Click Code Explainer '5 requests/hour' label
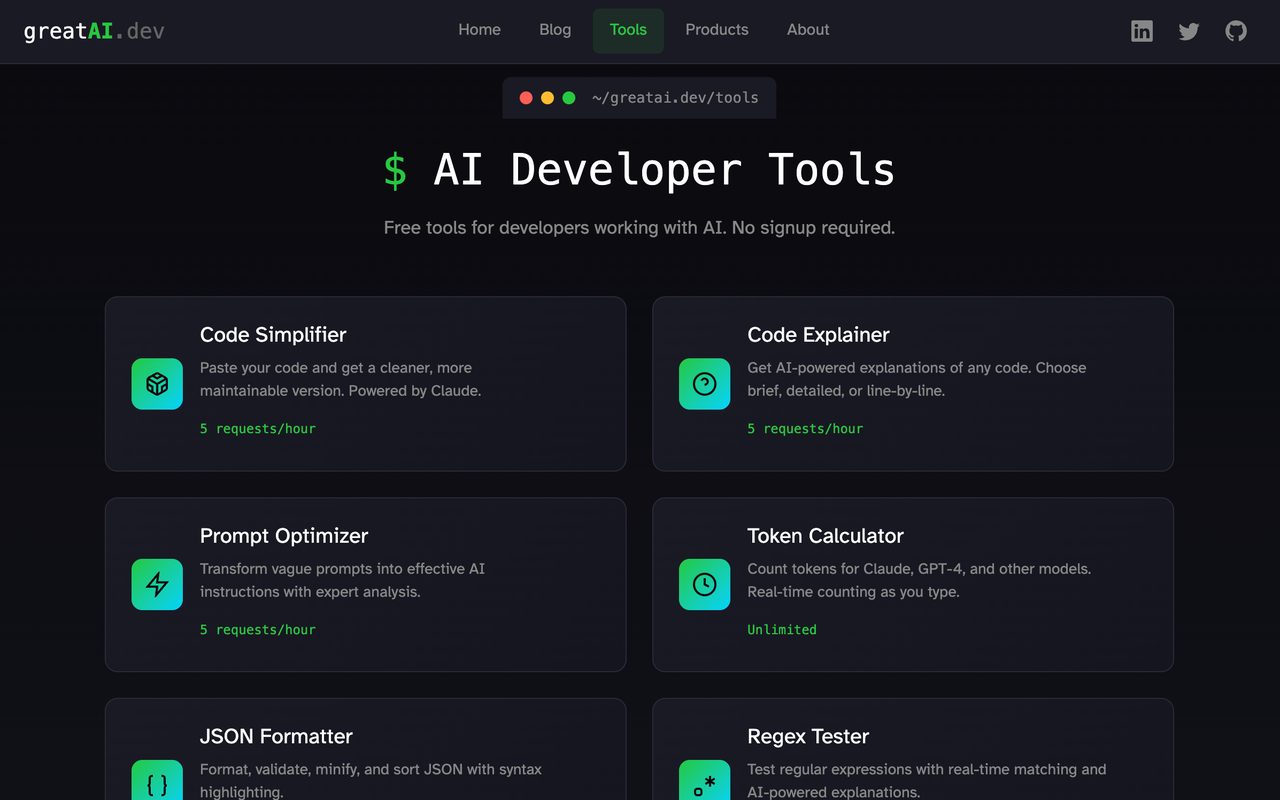Viewport: 1280px width, 800px height. coord(805,429)
